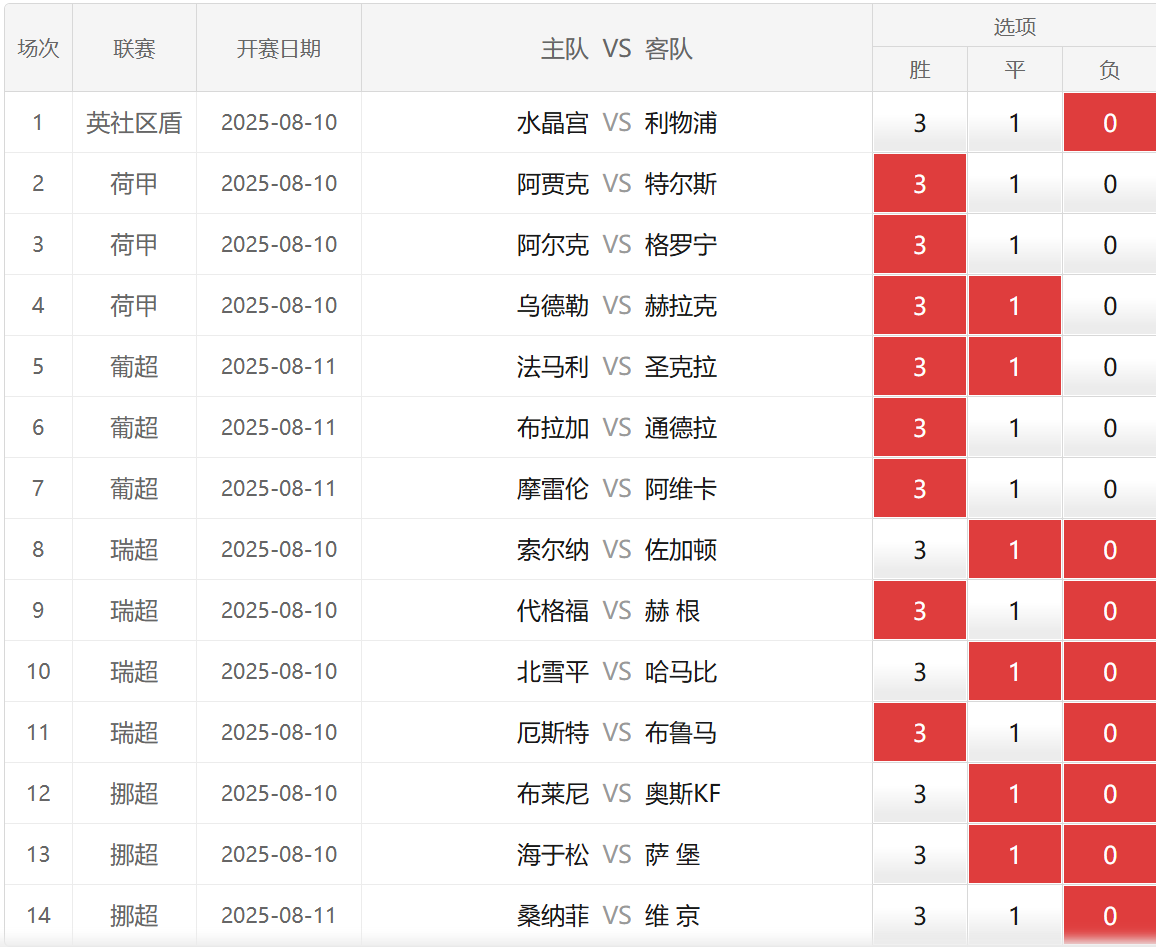Deselect loss option 0 for 海于松 VS 萨堡

tap(1110, 855)
